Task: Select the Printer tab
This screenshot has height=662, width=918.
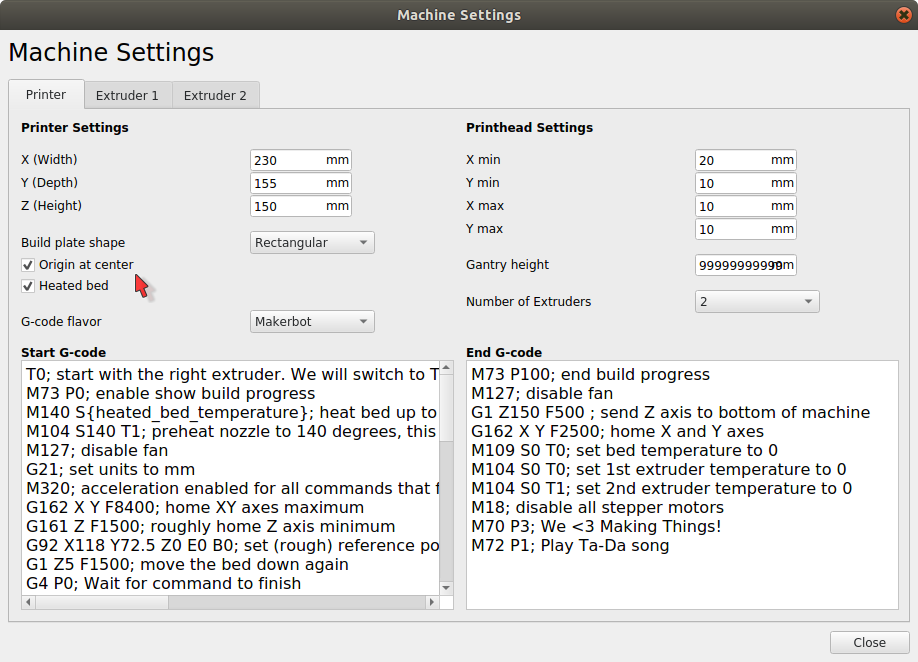Action: (46, 95)
